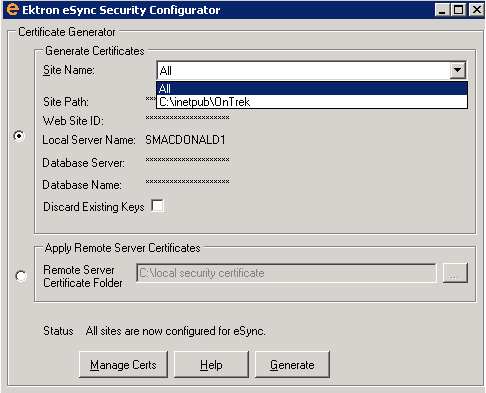The width and height of the screenshot is (486, 393).
Task: Click the Ektron logo icon in title bar
Action: point(12,9)
